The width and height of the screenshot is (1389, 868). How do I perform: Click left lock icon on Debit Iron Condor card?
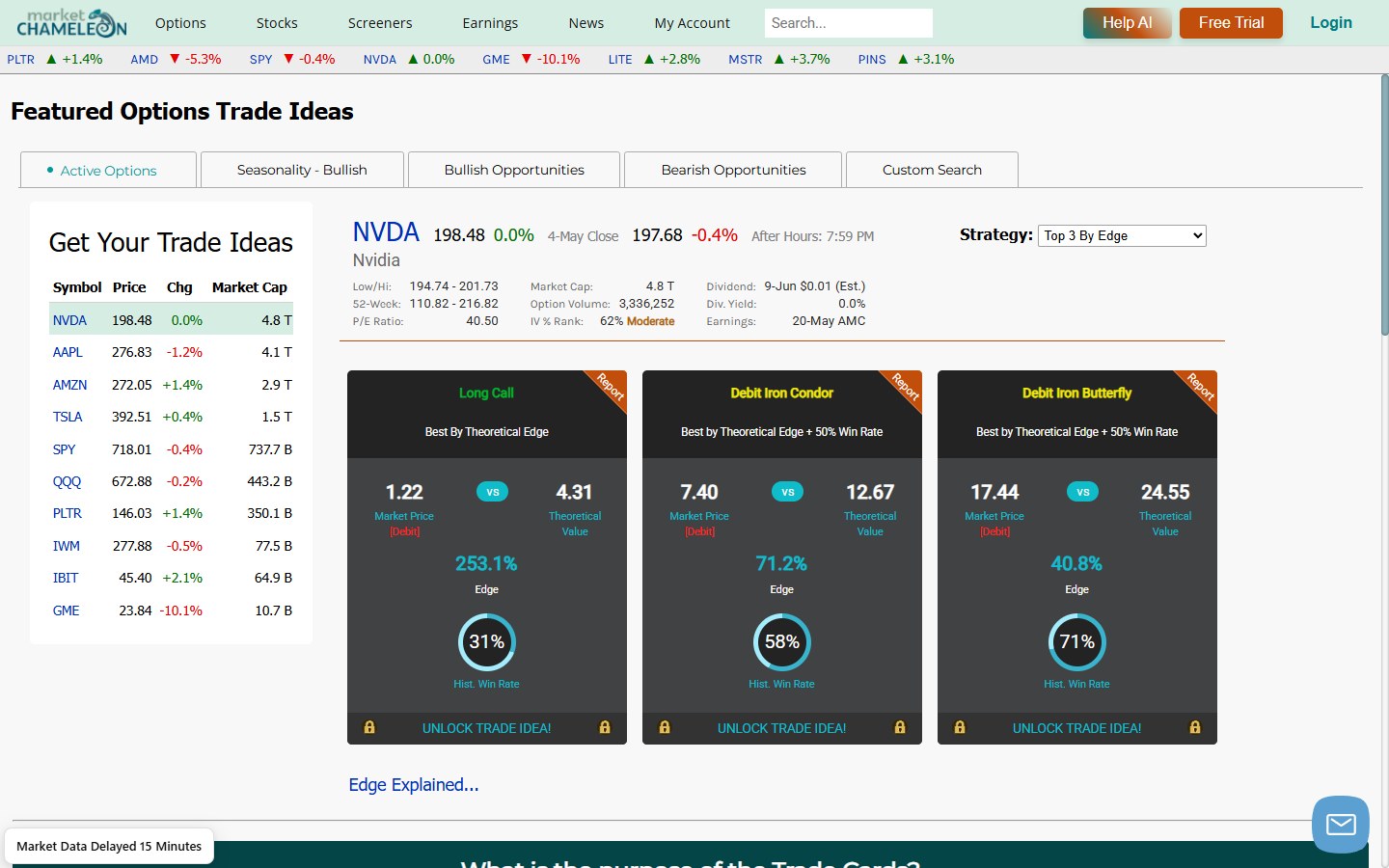(x=664, y=728)
